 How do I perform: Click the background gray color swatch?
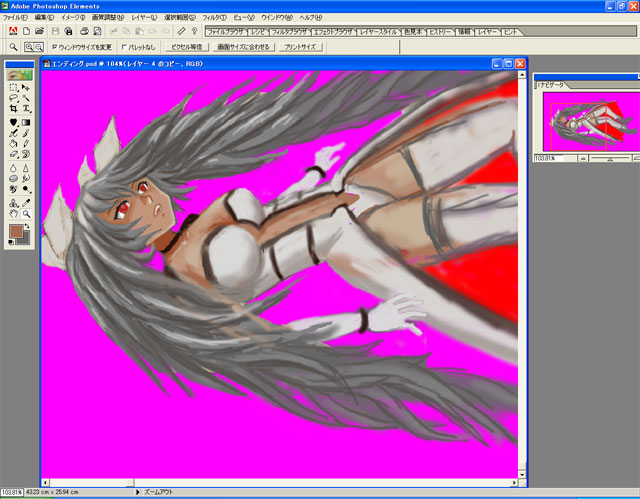(x=26, y=241)
